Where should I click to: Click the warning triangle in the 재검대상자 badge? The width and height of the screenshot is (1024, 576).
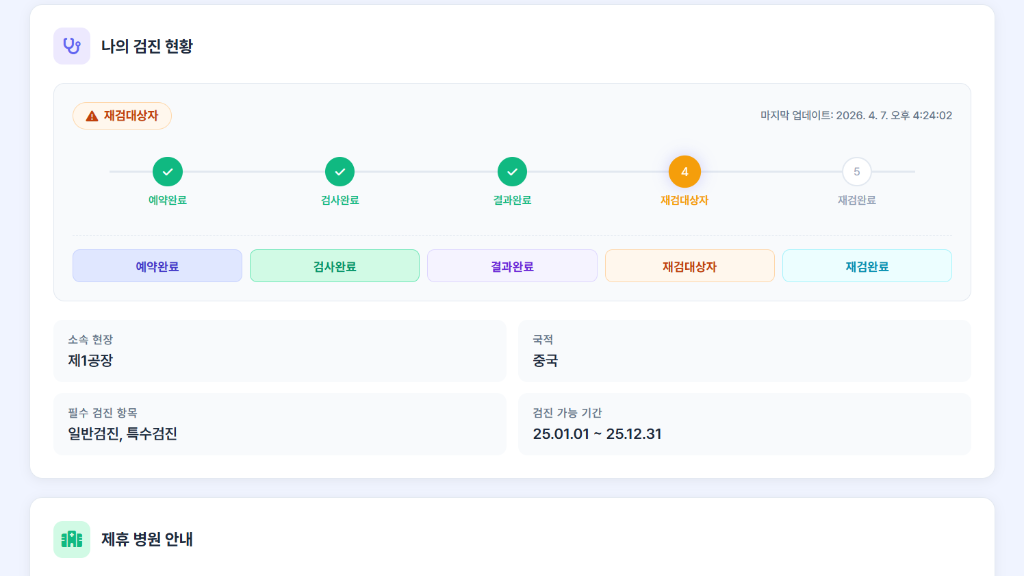coord(92,116)
